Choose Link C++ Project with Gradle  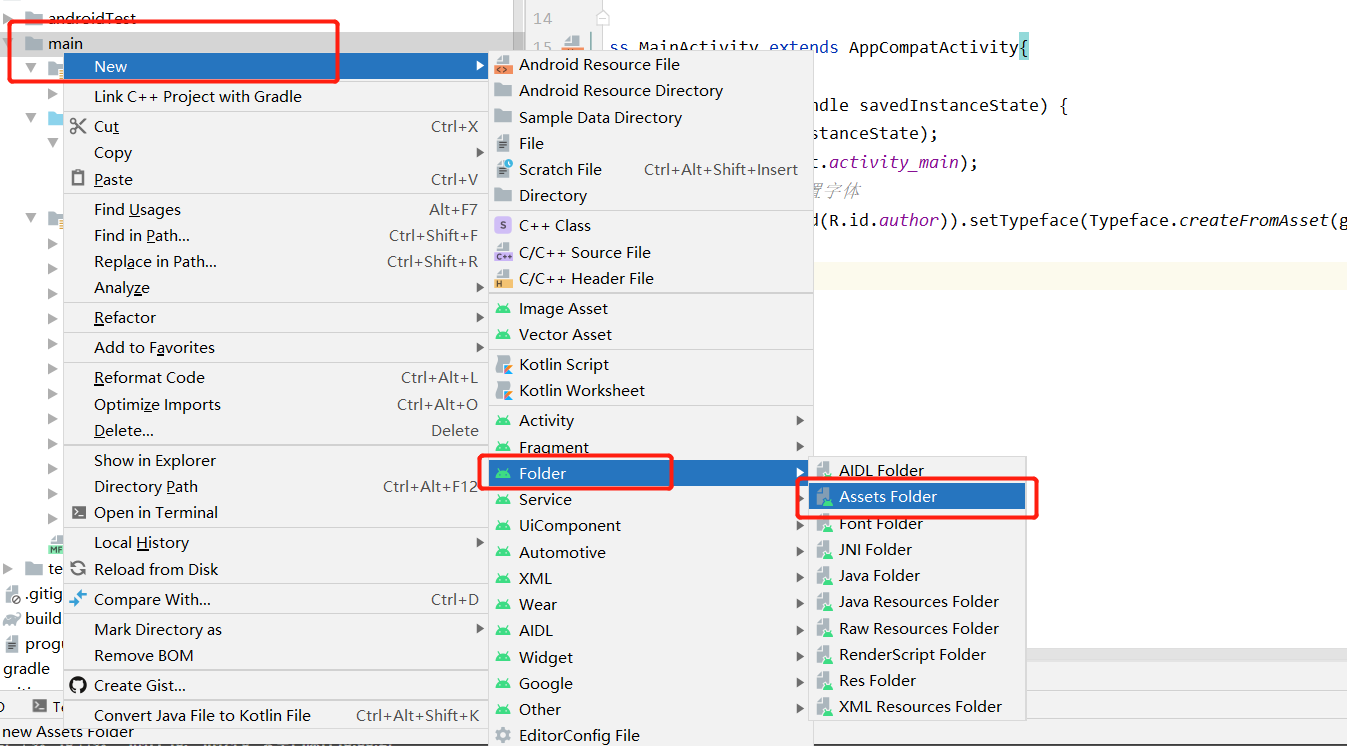click(276, 96)
